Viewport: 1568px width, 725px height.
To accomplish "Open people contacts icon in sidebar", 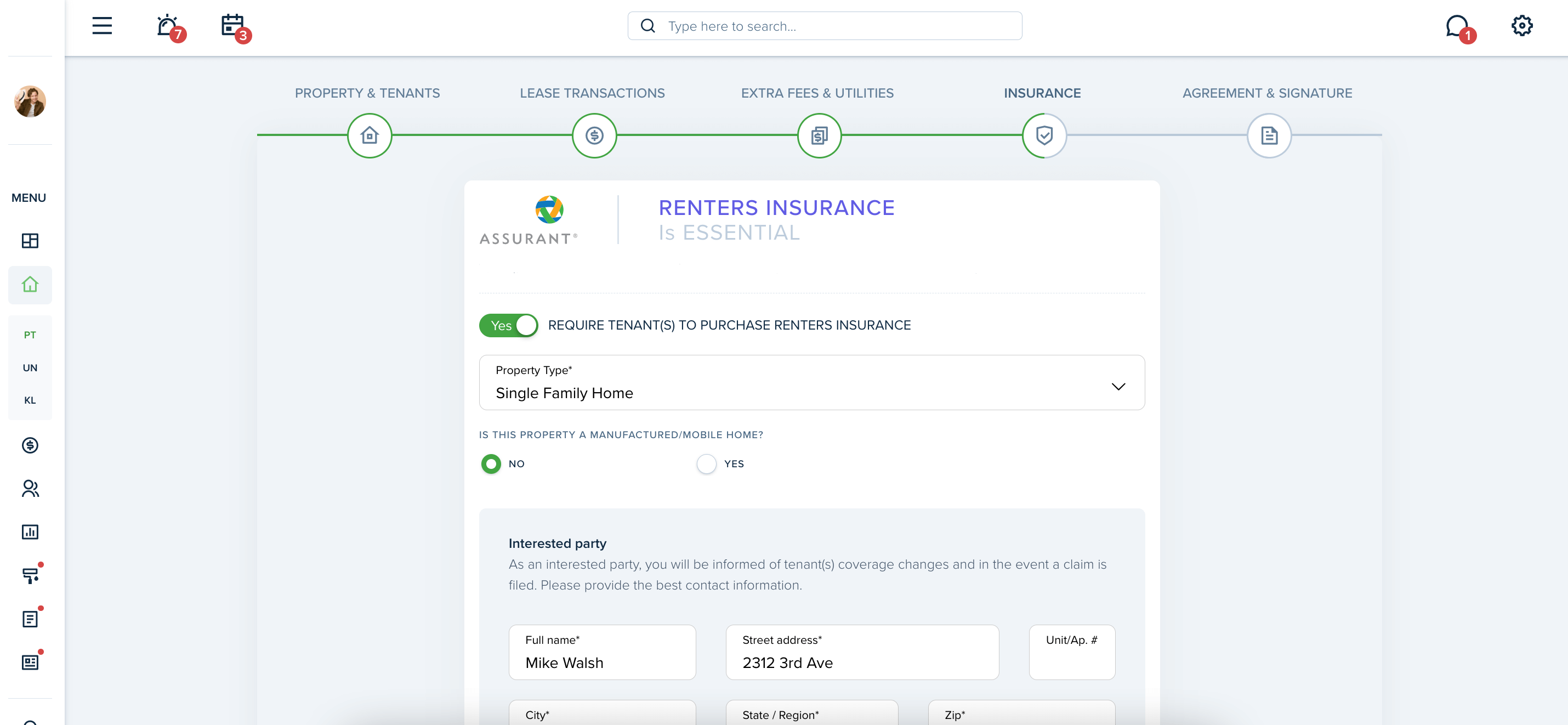I will [x=30, y=488].
